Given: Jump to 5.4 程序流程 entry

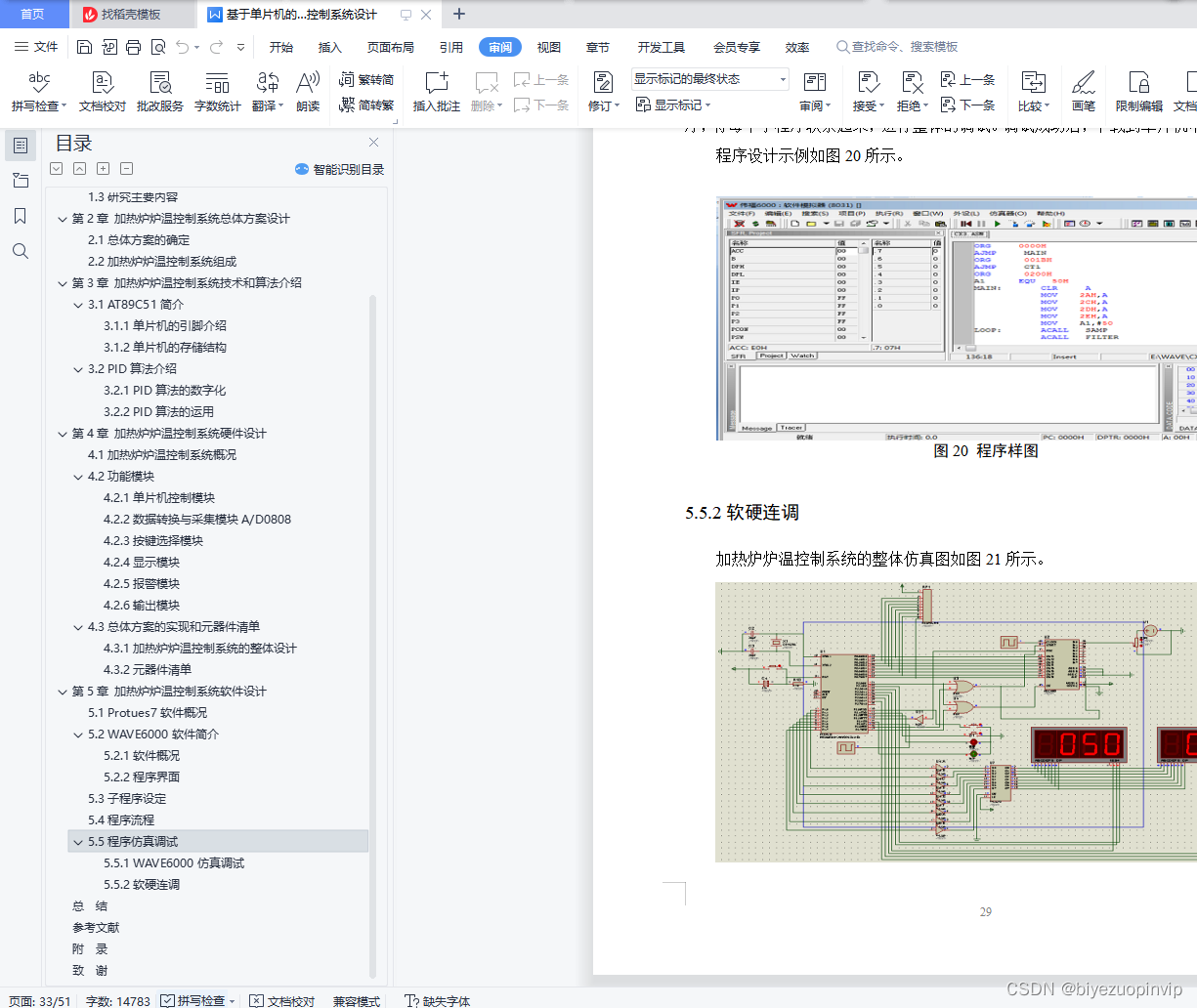Looking at the screenshot, I should (x=121, y=820).
